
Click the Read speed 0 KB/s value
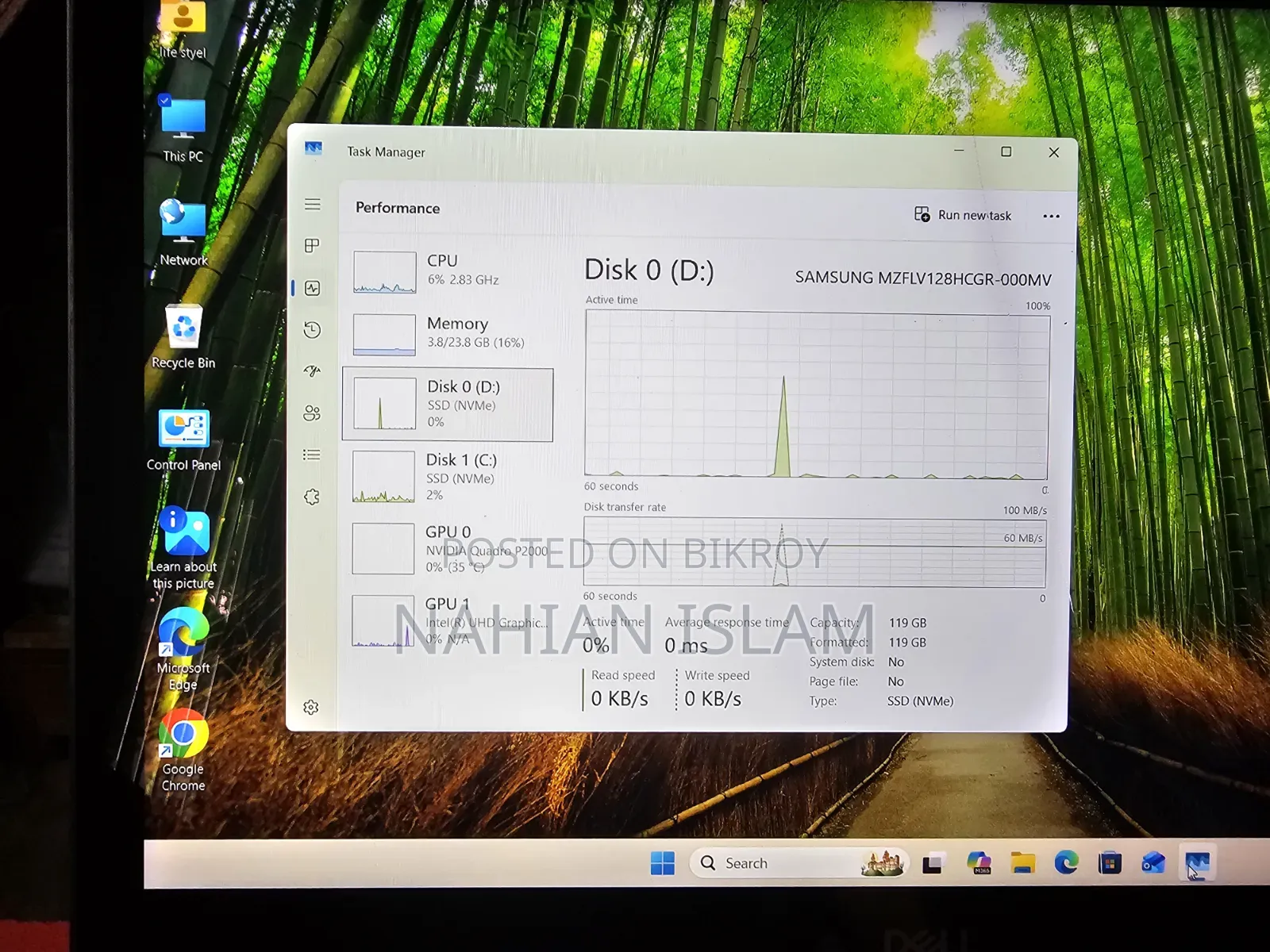(620, 699)
